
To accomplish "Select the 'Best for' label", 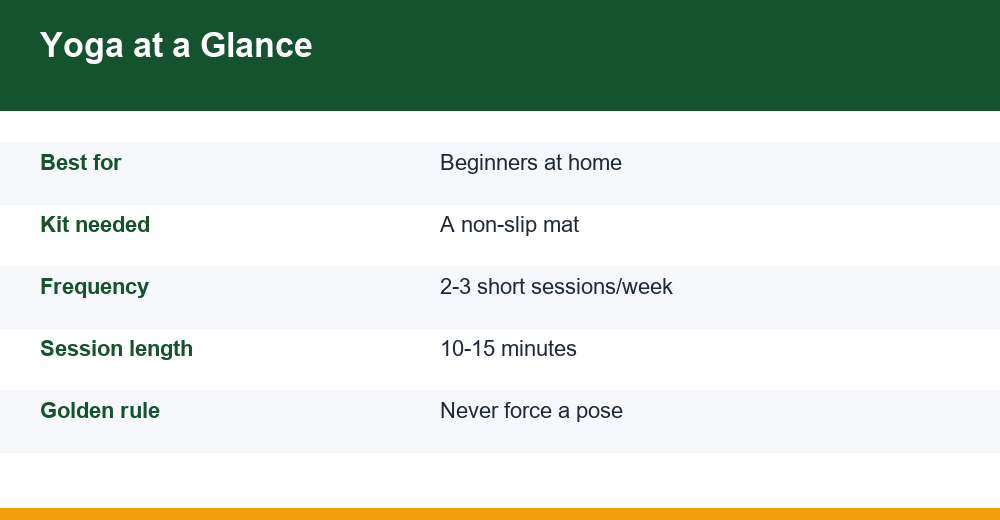I will pyautogui.click(x=80, y=163).
